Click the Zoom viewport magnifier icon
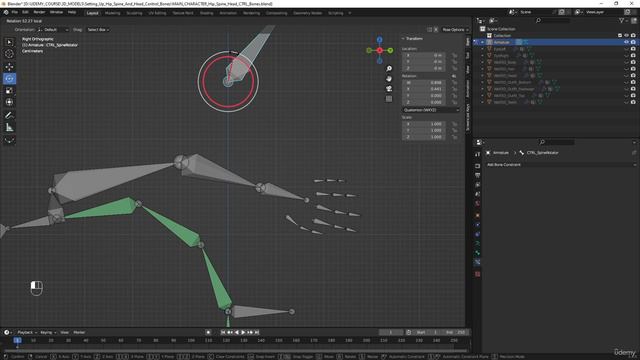Image resolution: width=640 pixels, height=360 pixels. coord(389,69)
